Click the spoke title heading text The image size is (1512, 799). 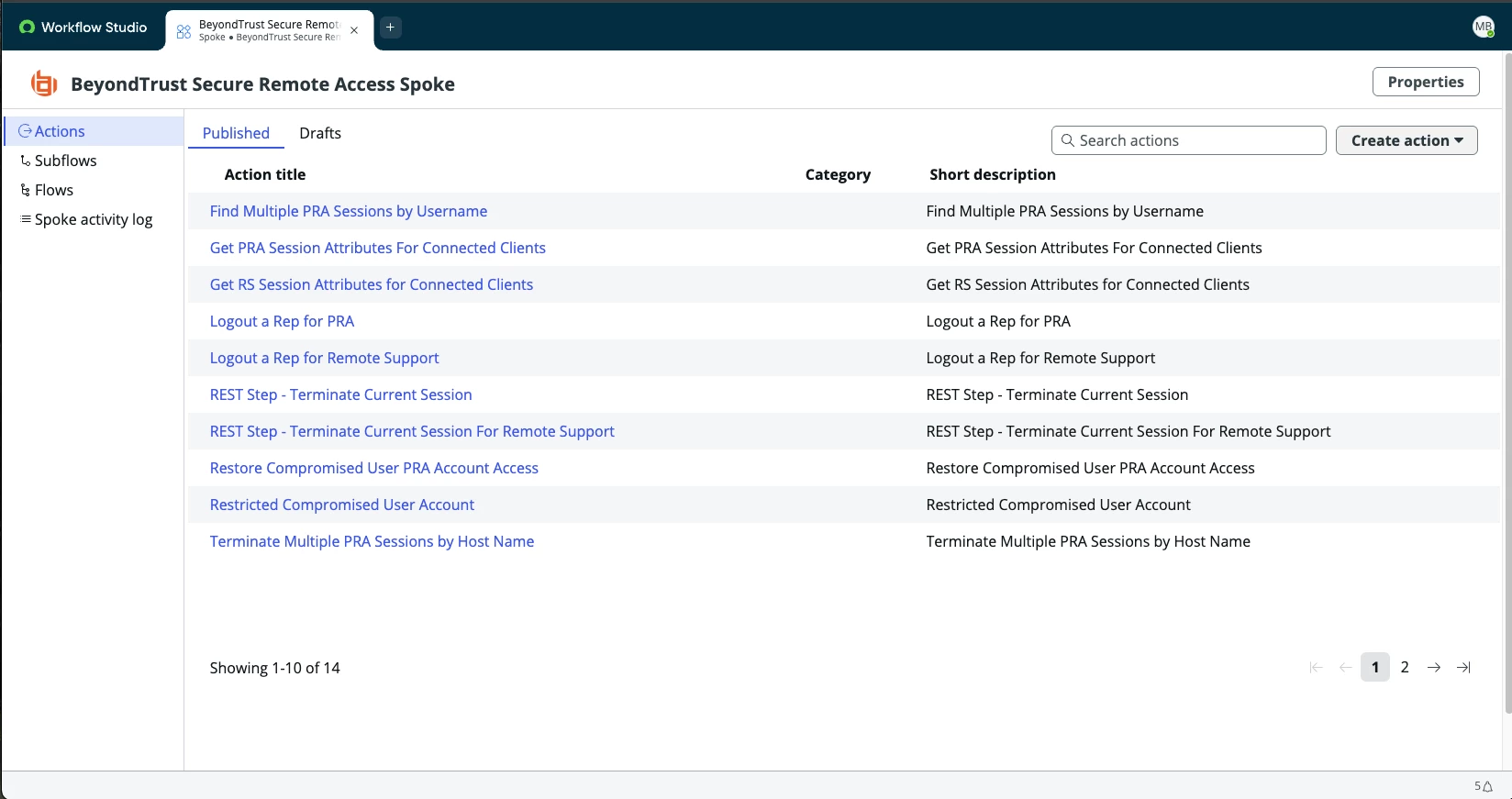tap(262, 83)
